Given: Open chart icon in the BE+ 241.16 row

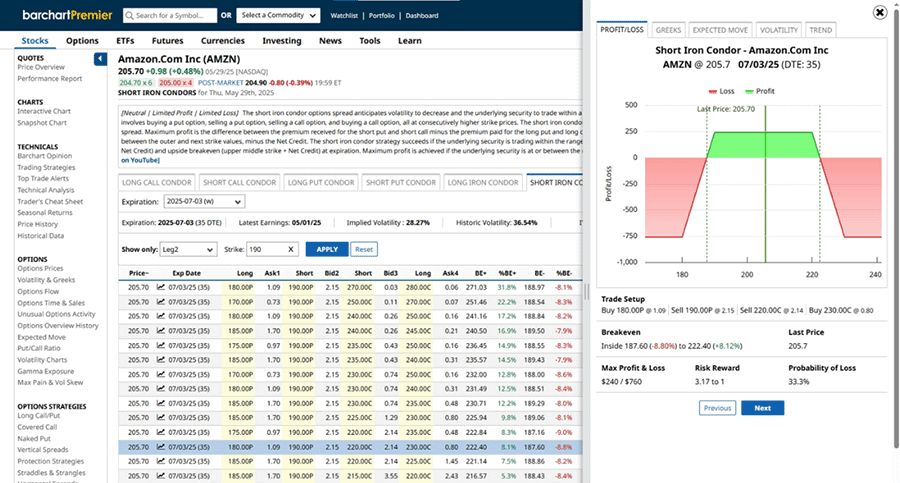Looking at the screenshot, I should click(x=161, y=316).
